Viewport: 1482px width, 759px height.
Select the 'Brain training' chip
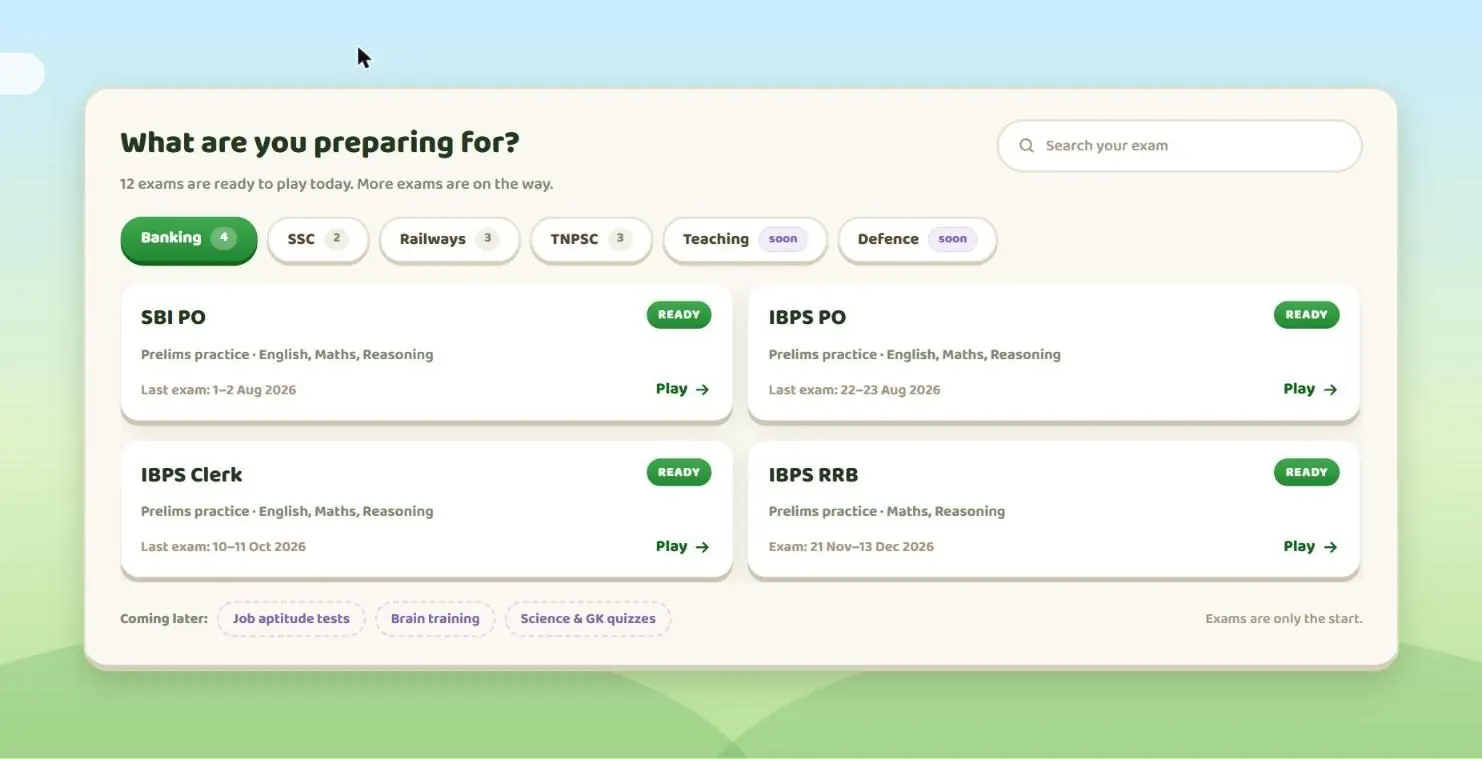coord(435,619)
